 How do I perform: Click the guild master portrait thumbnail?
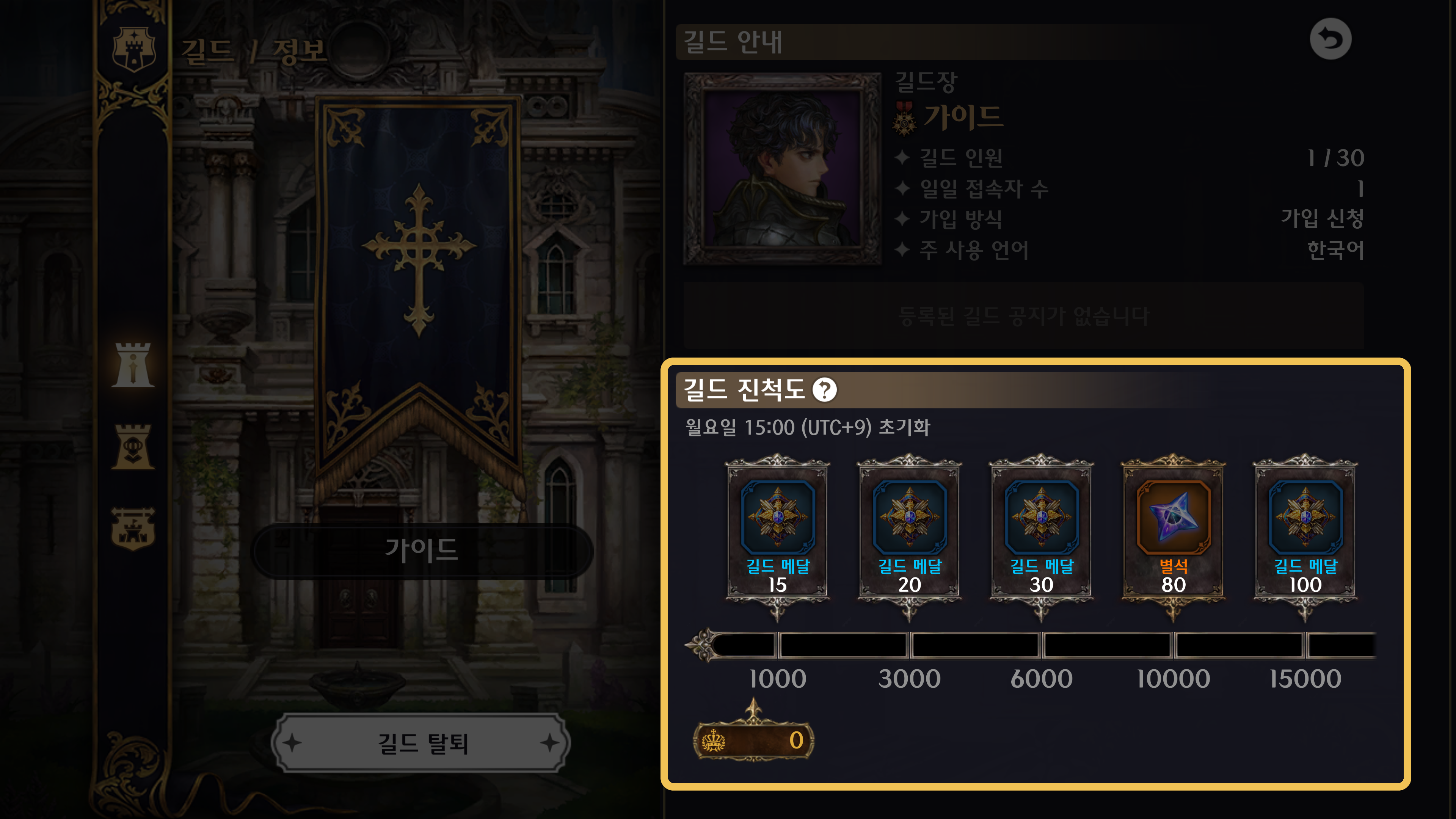click(782, 168)
